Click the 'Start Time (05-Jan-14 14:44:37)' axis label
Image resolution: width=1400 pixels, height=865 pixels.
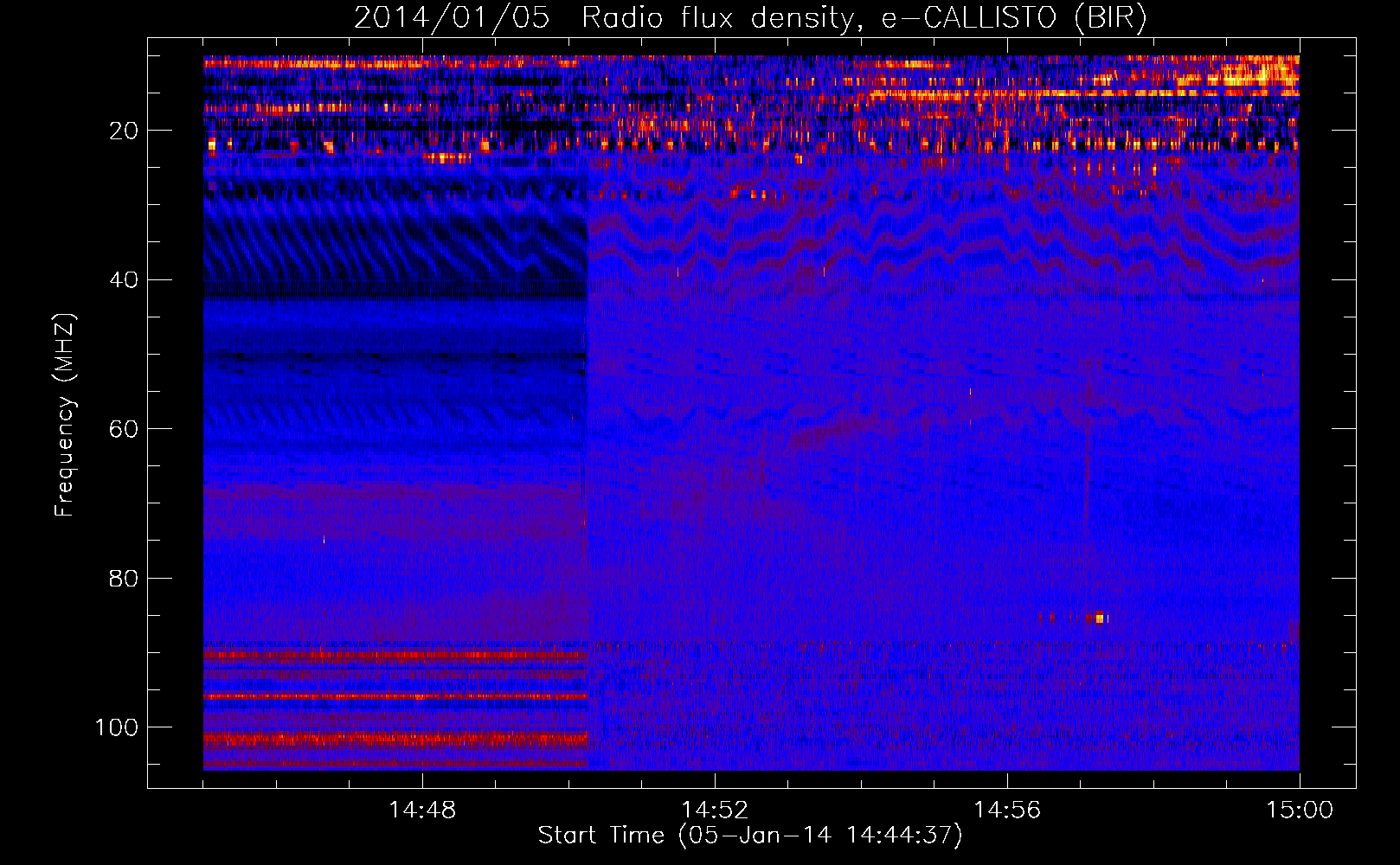[x=750, y=836]
